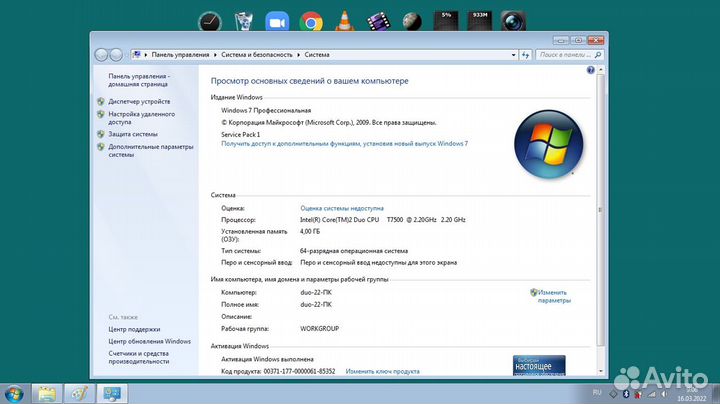Select Панель управления in the breadcrumb

[180, 55]
